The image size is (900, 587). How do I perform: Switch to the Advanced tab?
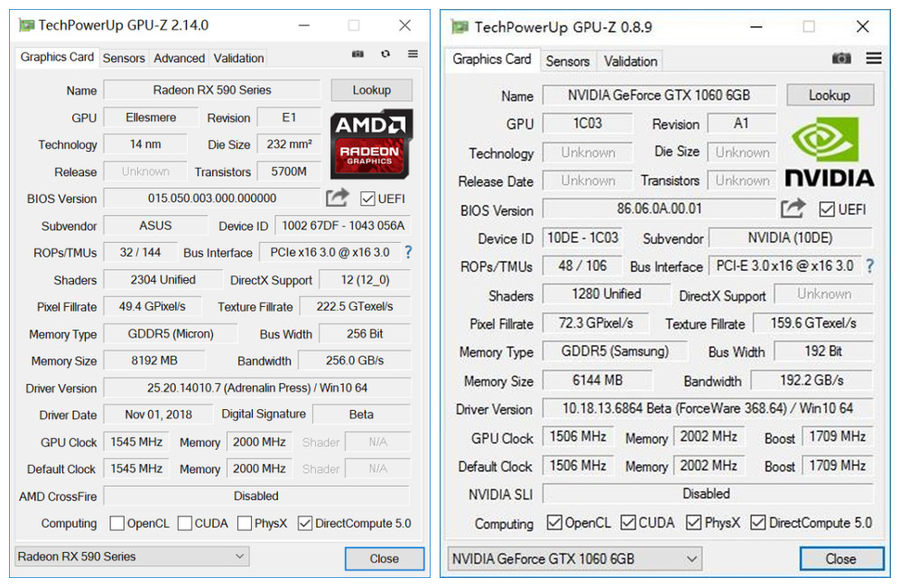(179, 58)
